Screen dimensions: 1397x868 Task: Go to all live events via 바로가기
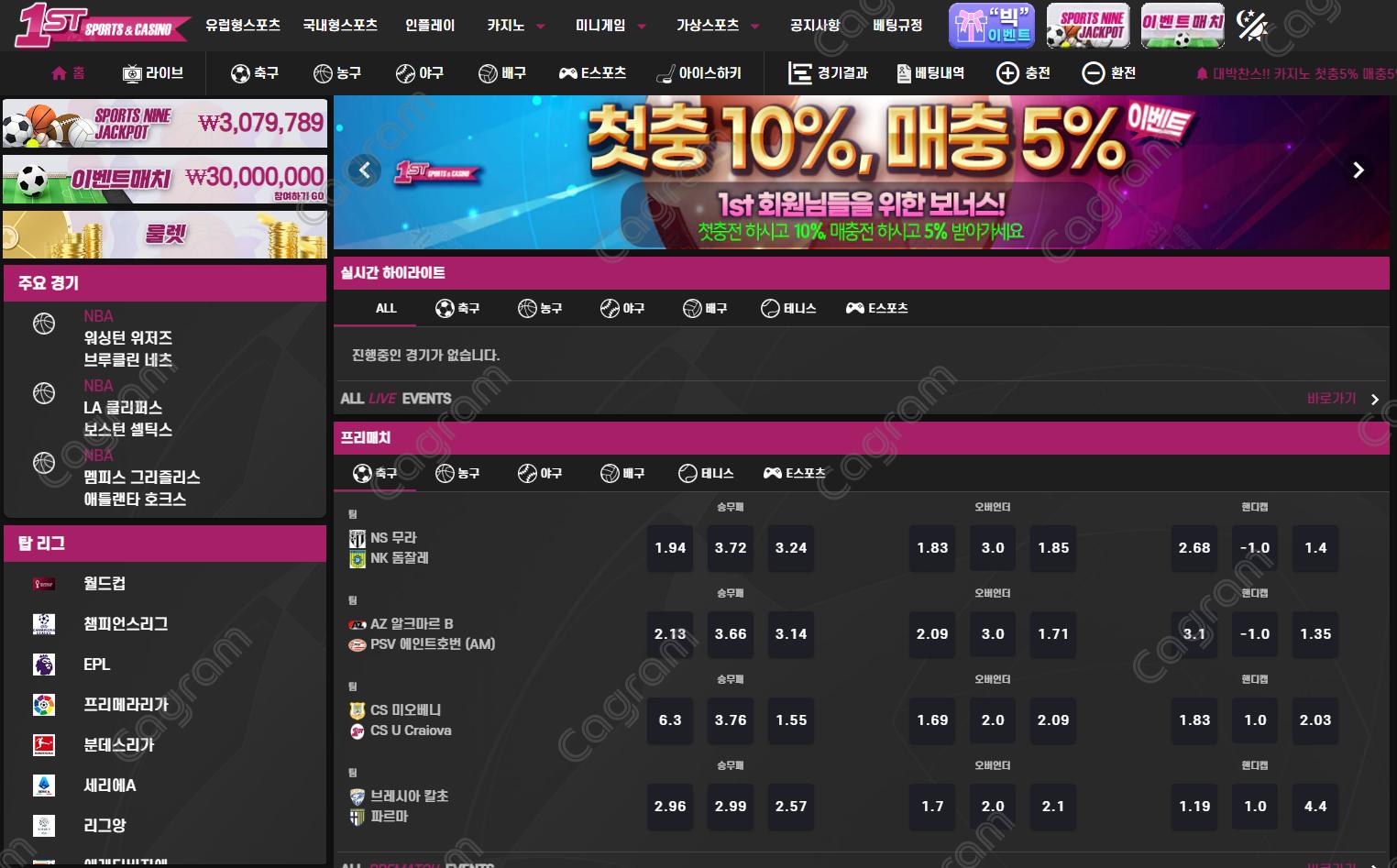pyautogui.click(x=1342, y=399)
